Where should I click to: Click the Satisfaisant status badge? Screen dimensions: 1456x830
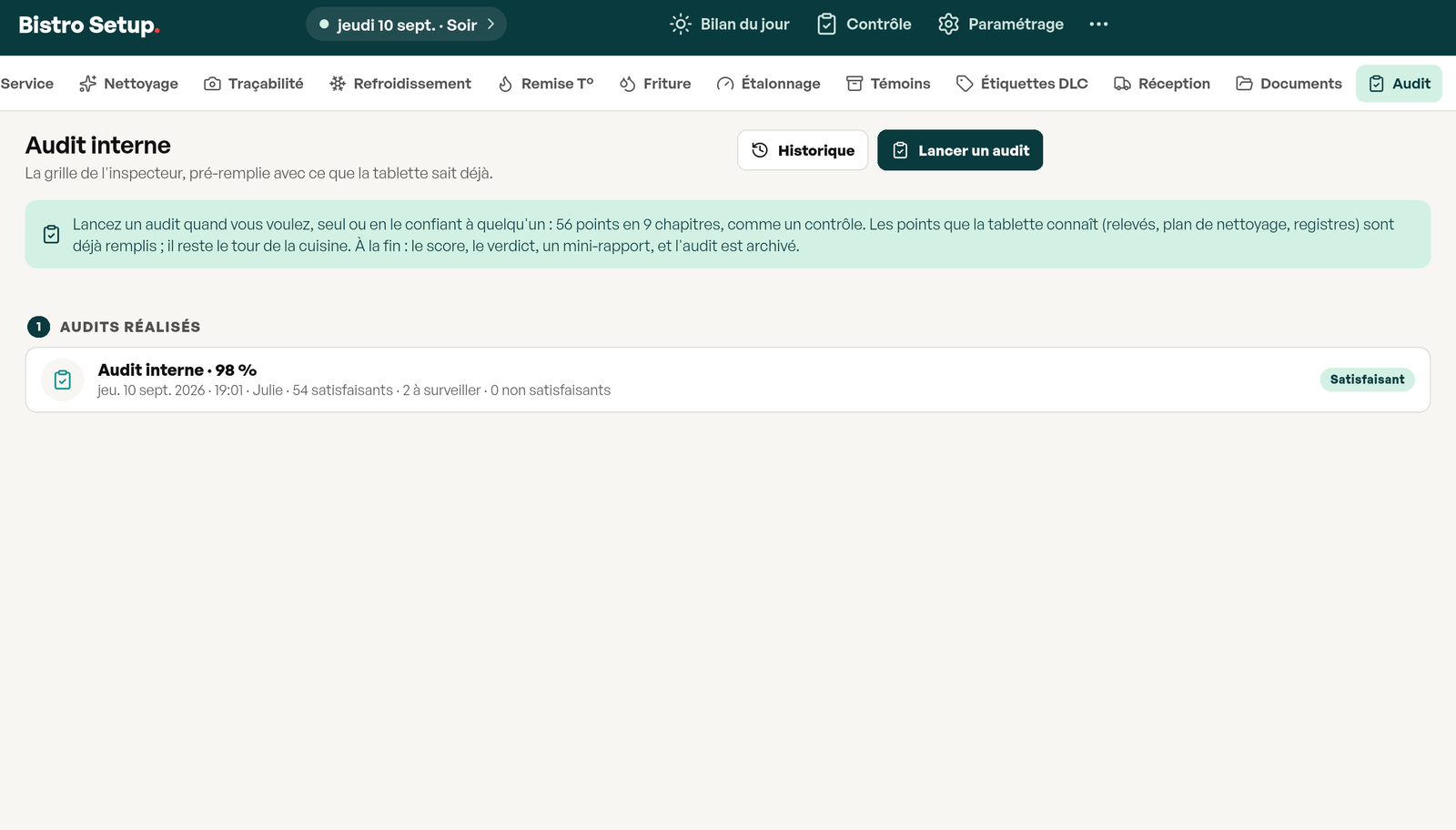tap(1367, 380)
